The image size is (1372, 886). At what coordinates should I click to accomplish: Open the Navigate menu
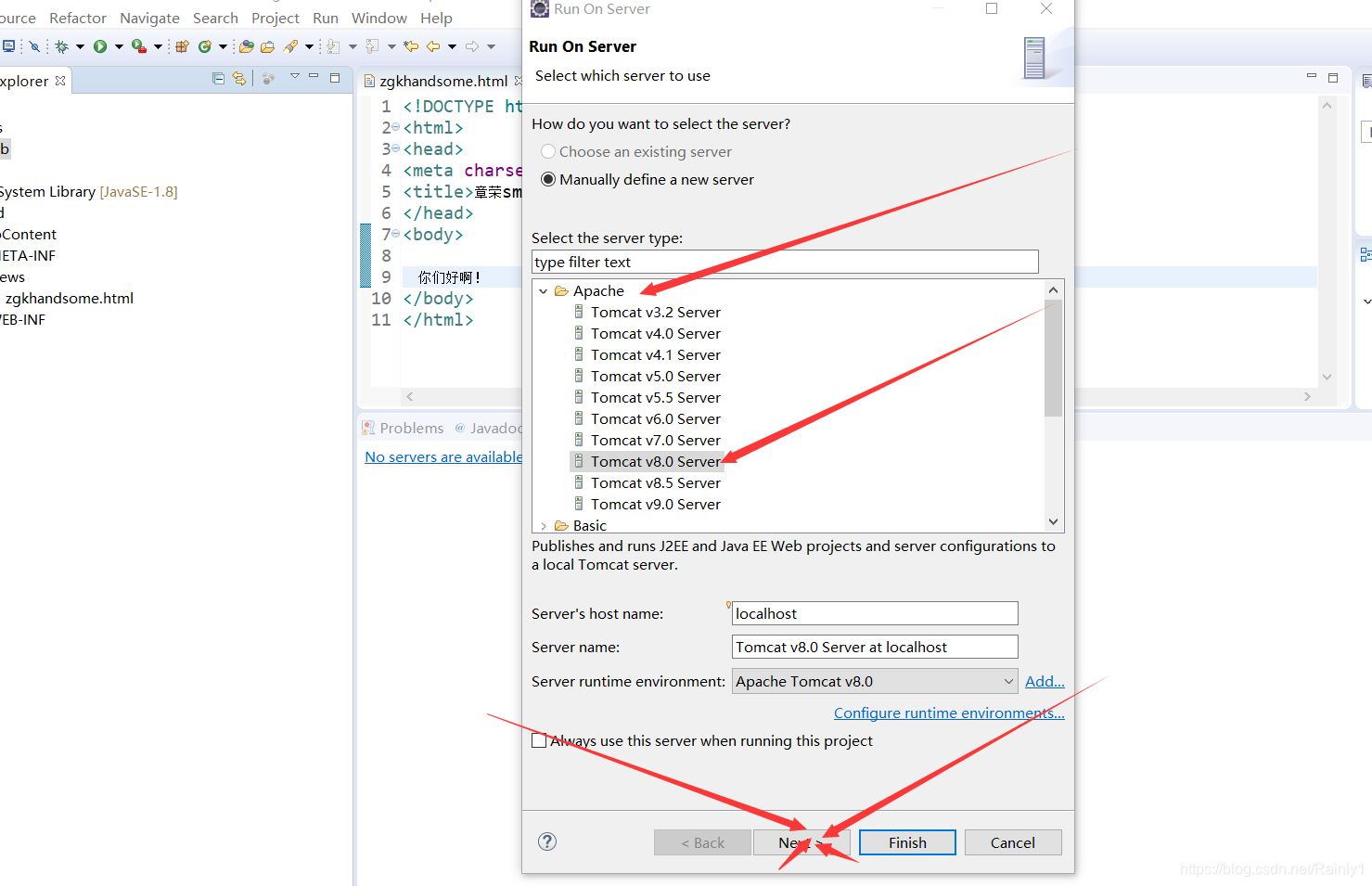tap(149, 18)
